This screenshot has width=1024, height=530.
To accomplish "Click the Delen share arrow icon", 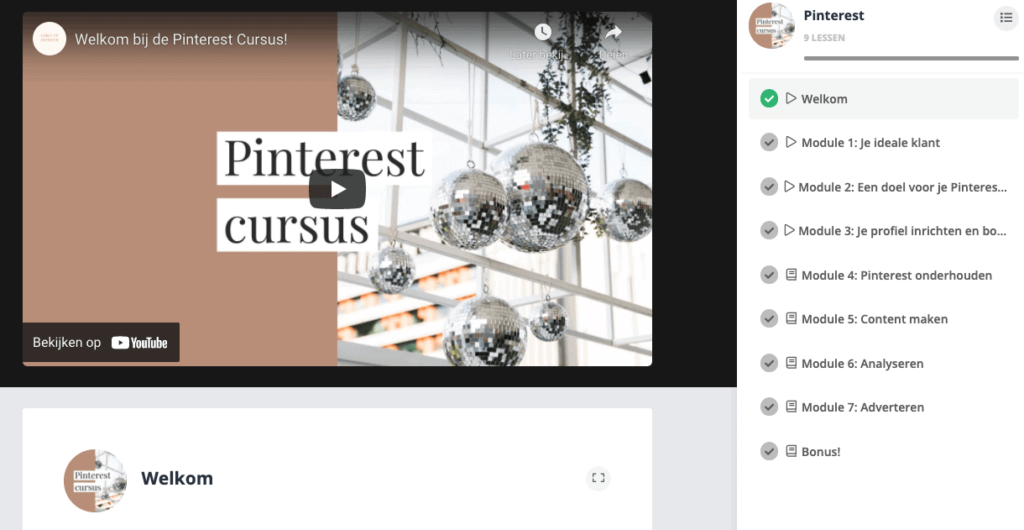I will pos(613,32).
